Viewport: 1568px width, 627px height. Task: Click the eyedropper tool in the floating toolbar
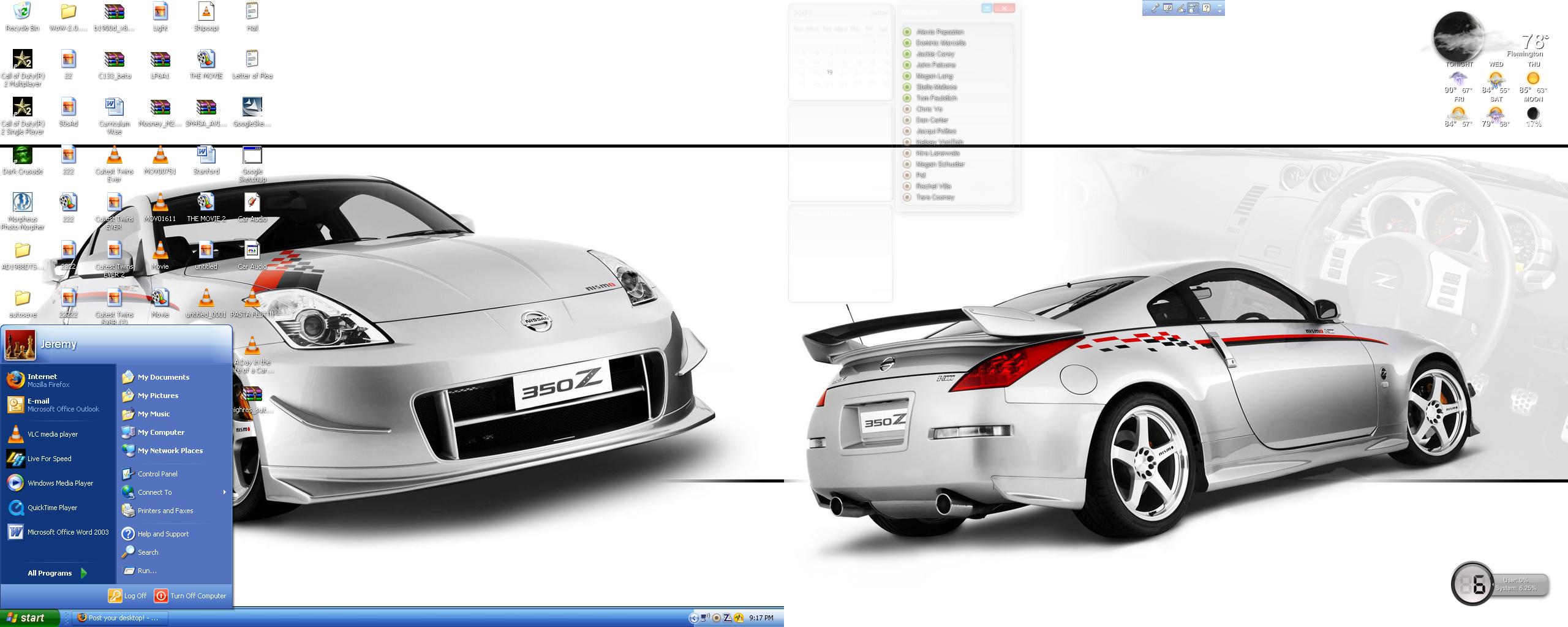click(1155, 8)
